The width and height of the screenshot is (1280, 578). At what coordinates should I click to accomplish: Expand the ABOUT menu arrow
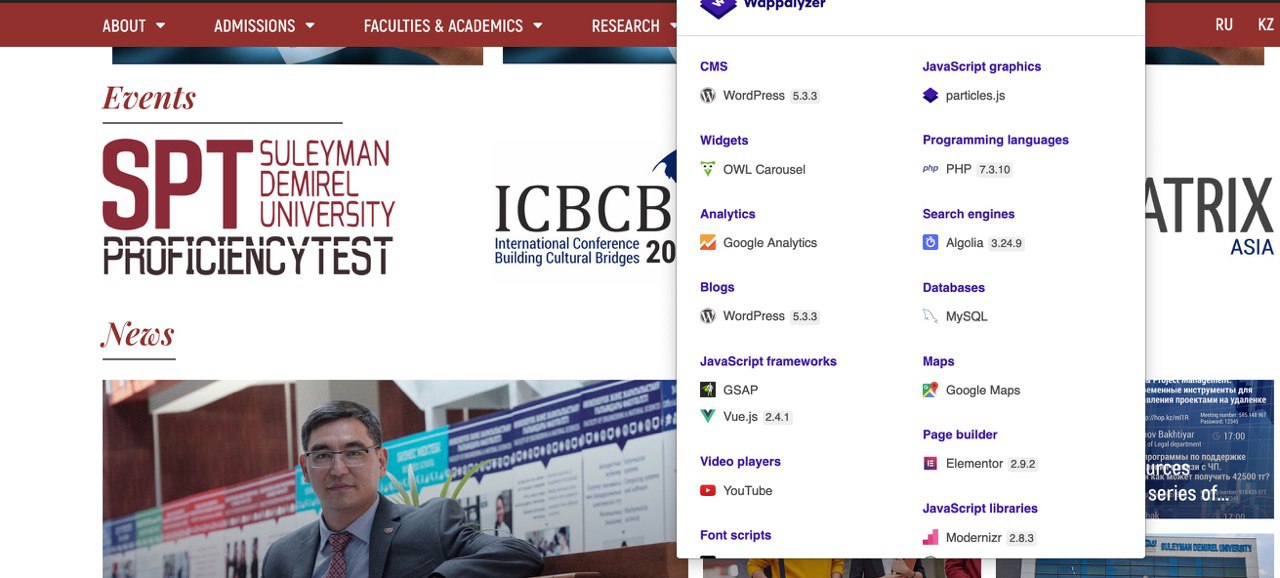click(x=161, y=25)
